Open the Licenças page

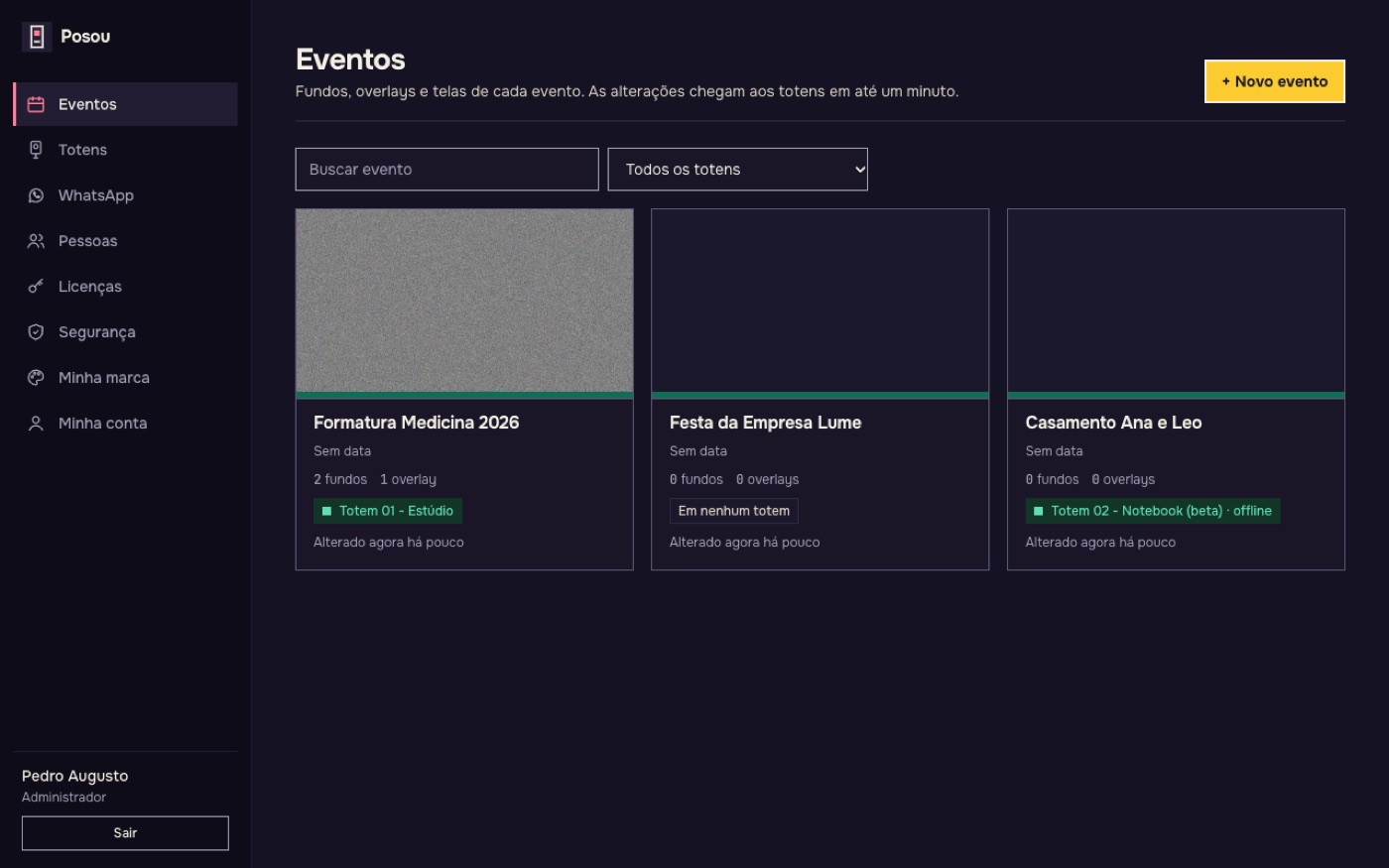125,287
